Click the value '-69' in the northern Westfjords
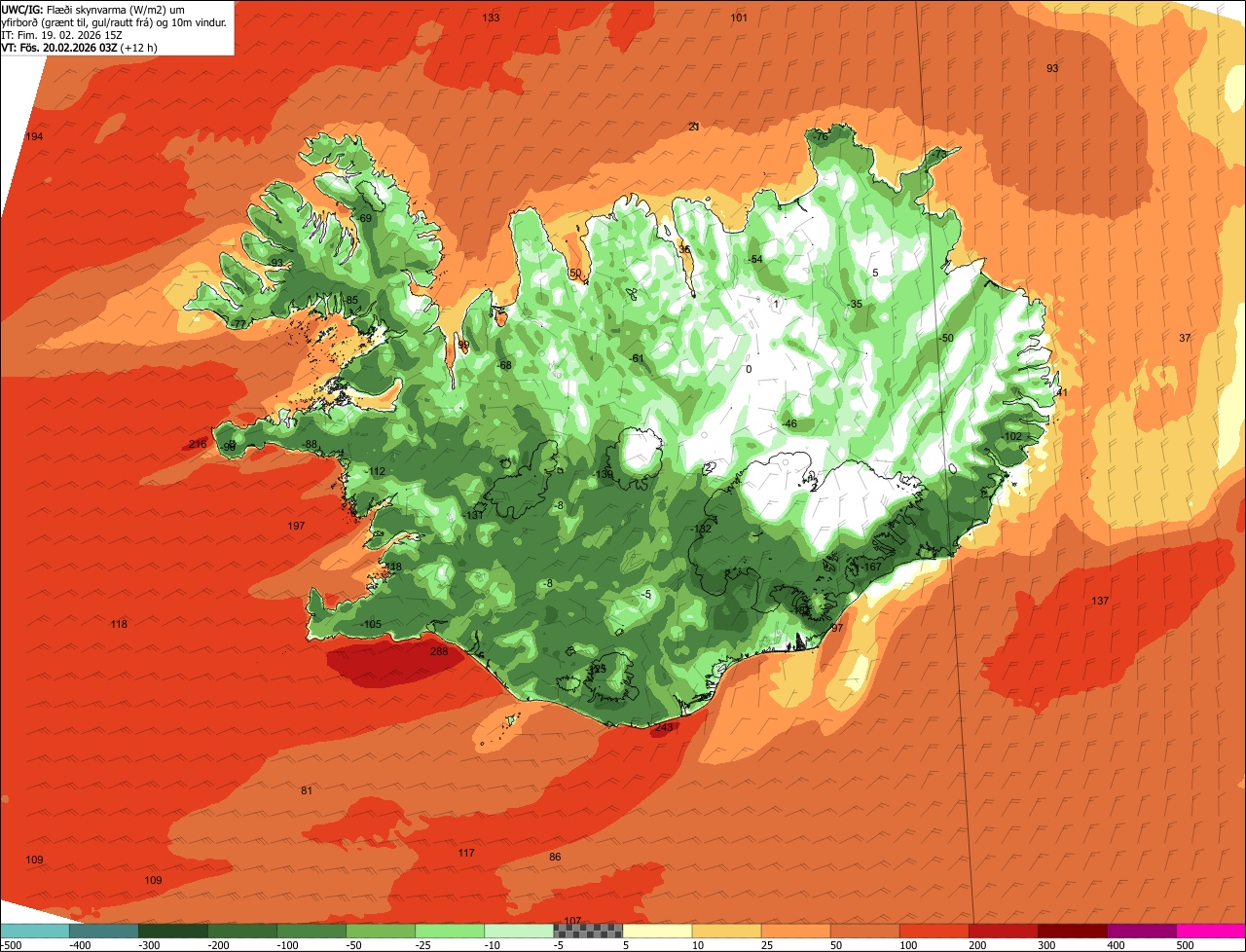 pos(364,219)
